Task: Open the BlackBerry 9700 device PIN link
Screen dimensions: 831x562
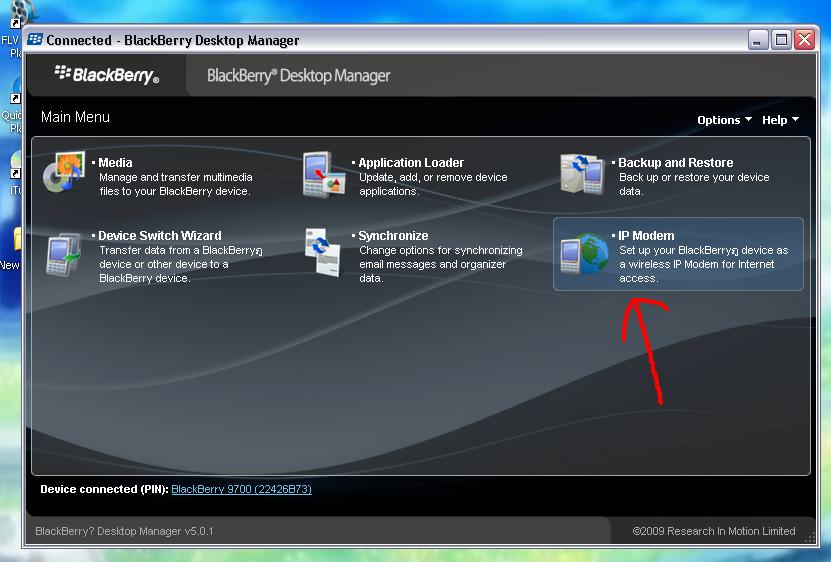Action: click(x=241, y=489)
